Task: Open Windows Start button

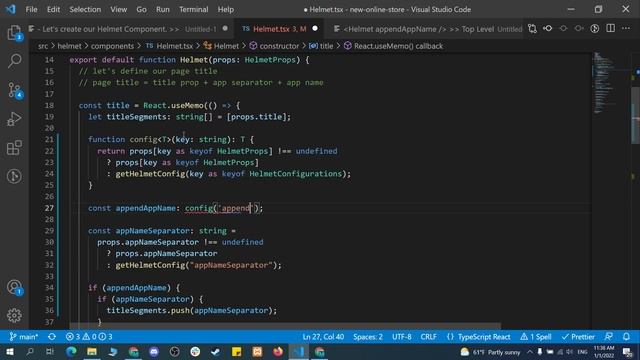Action: click(x=9, y=352)
